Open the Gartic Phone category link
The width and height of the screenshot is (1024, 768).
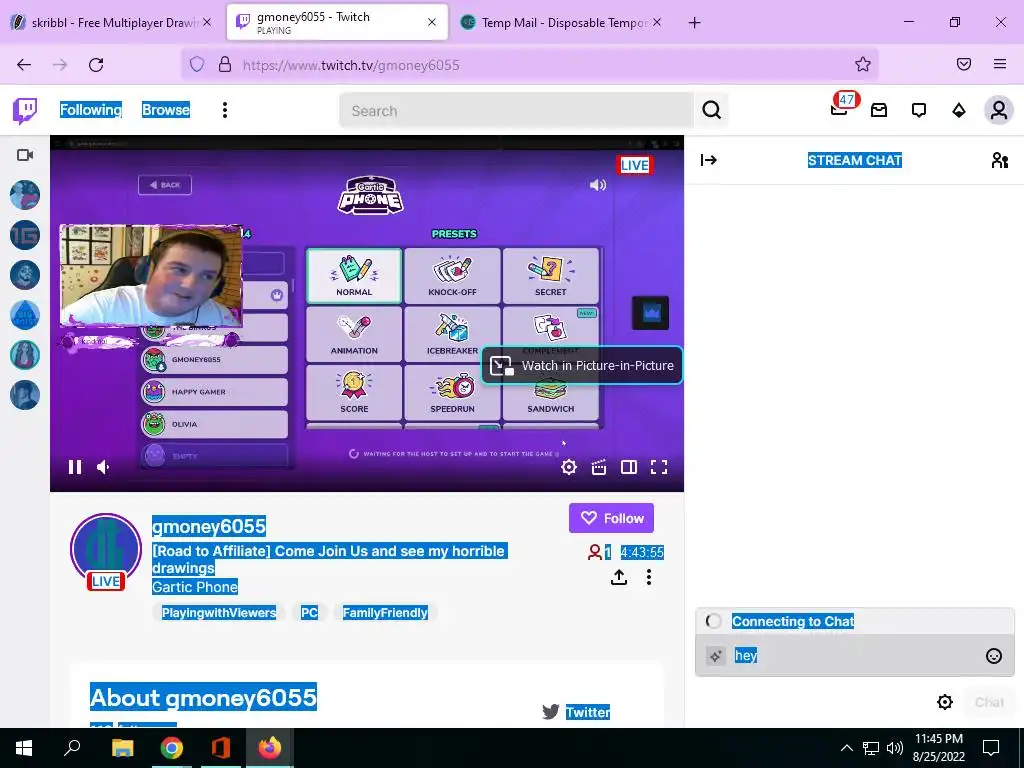coord(195,587)
